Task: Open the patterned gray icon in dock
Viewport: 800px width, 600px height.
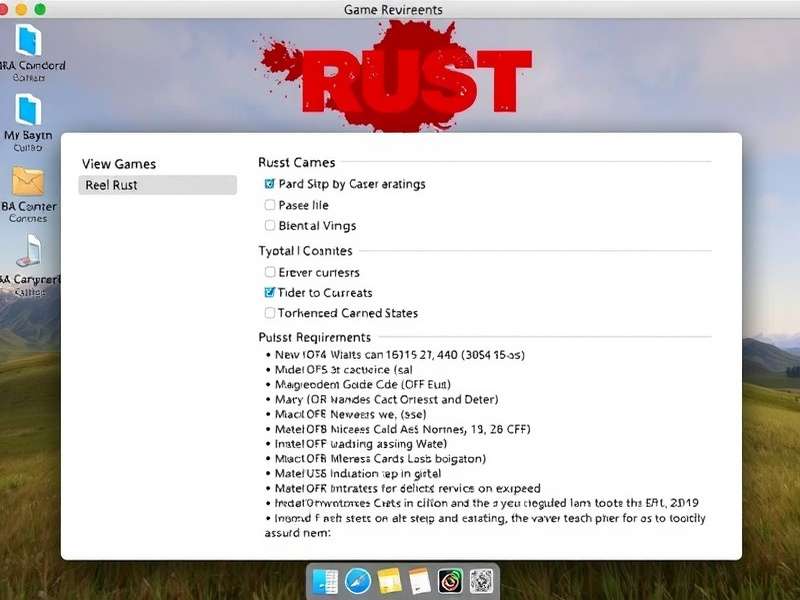Action: click(481, 581)
